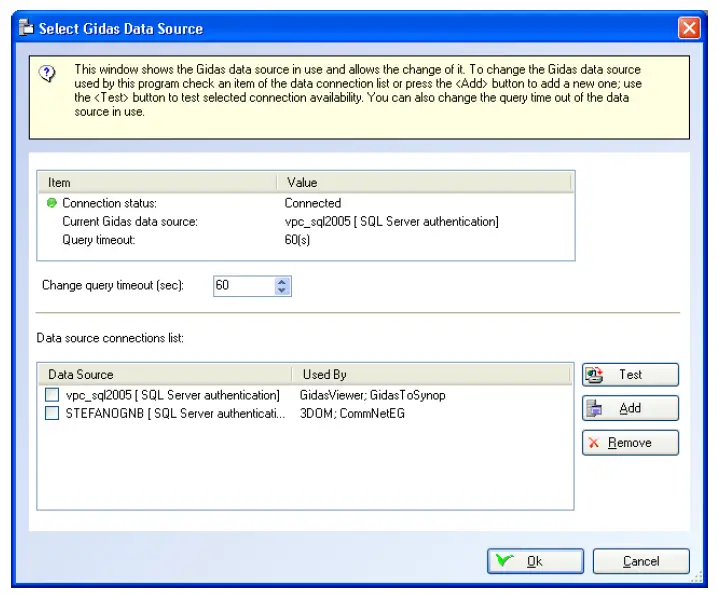
Task: Add a new data source
Action: [630, 408]
